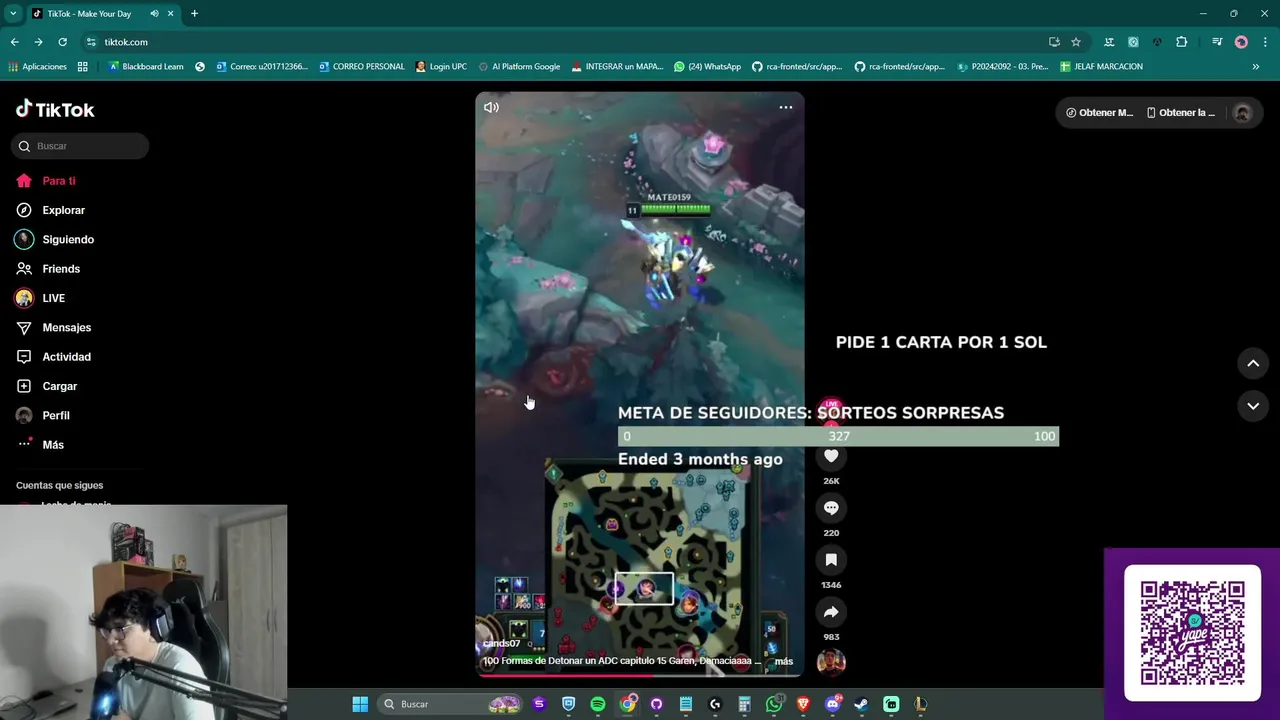Open comments with the speech bubble icon

831,508
